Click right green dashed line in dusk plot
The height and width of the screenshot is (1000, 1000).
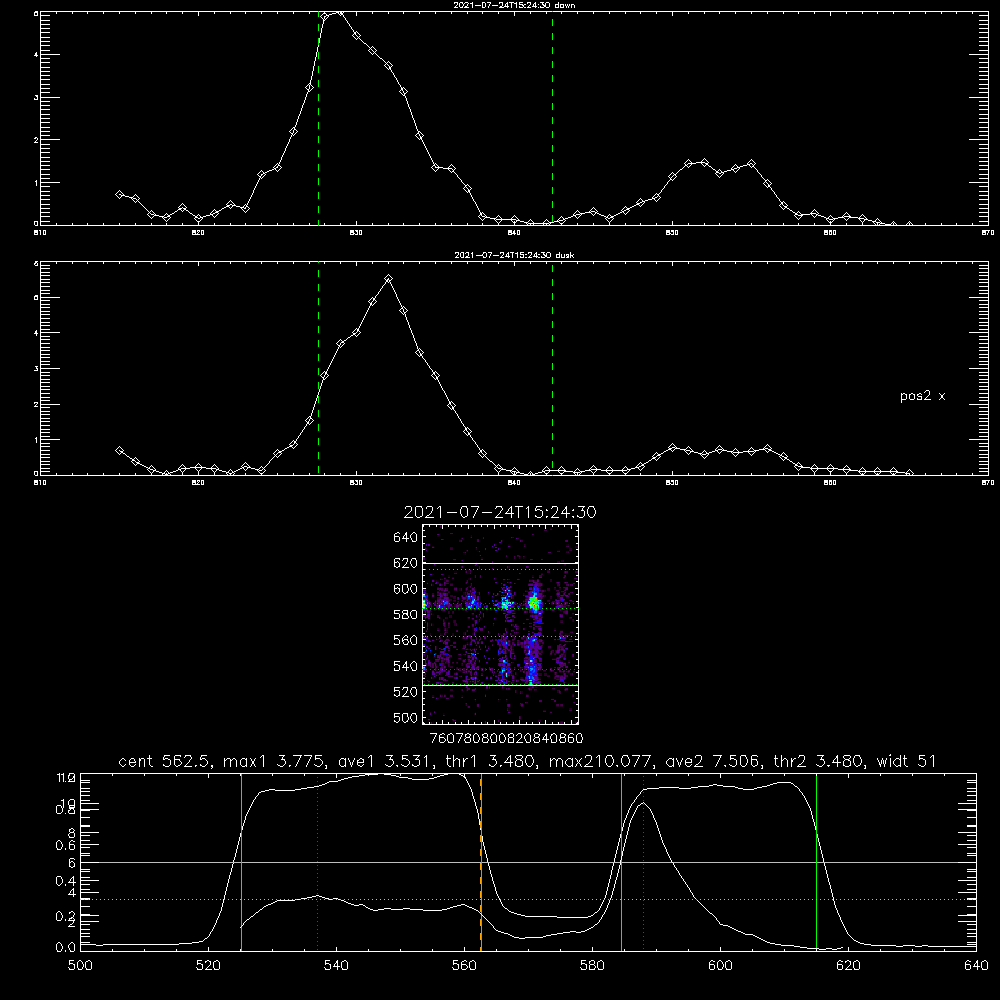click(x=552, y=368)
